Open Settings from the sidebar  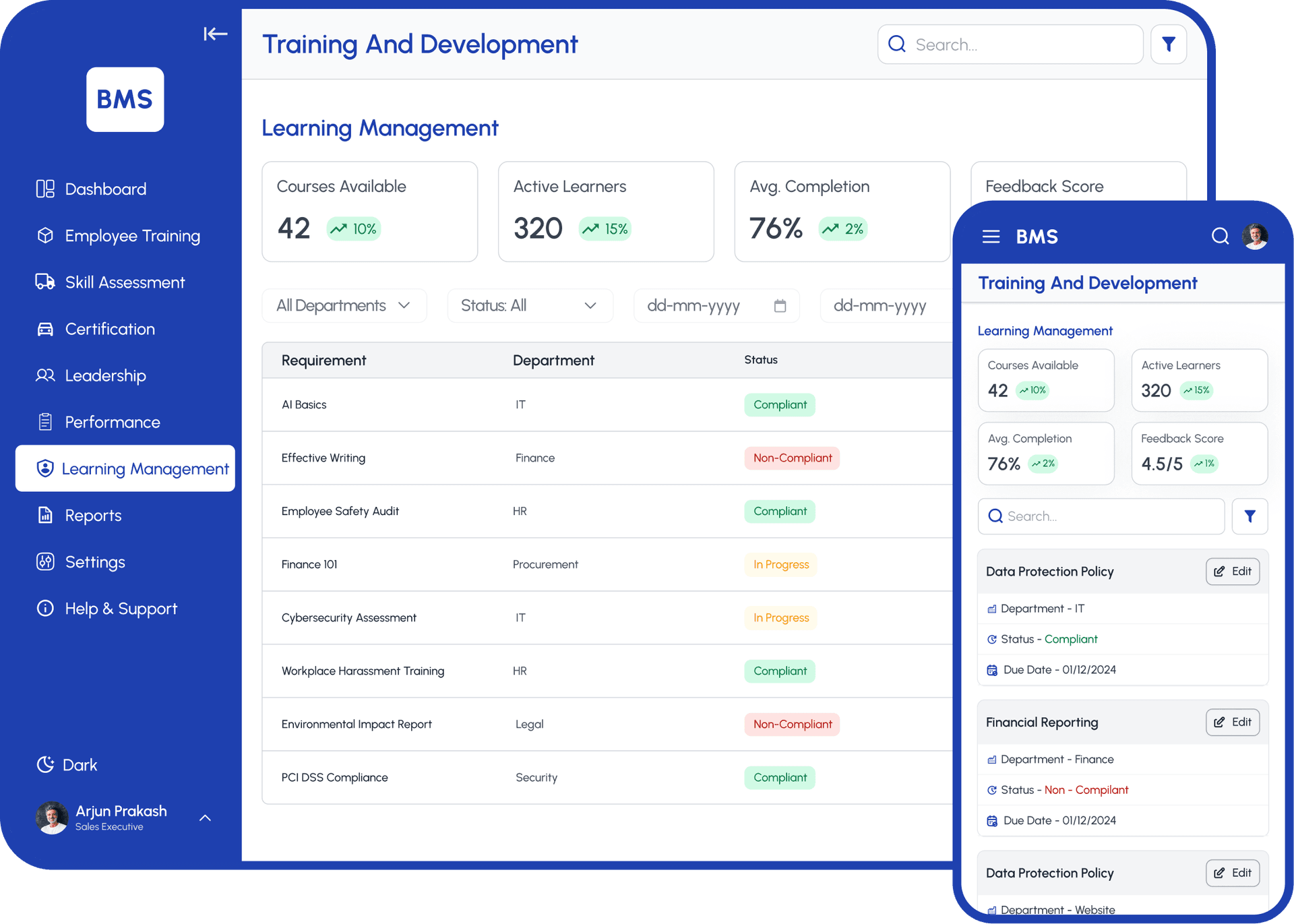tap(94, 562)
